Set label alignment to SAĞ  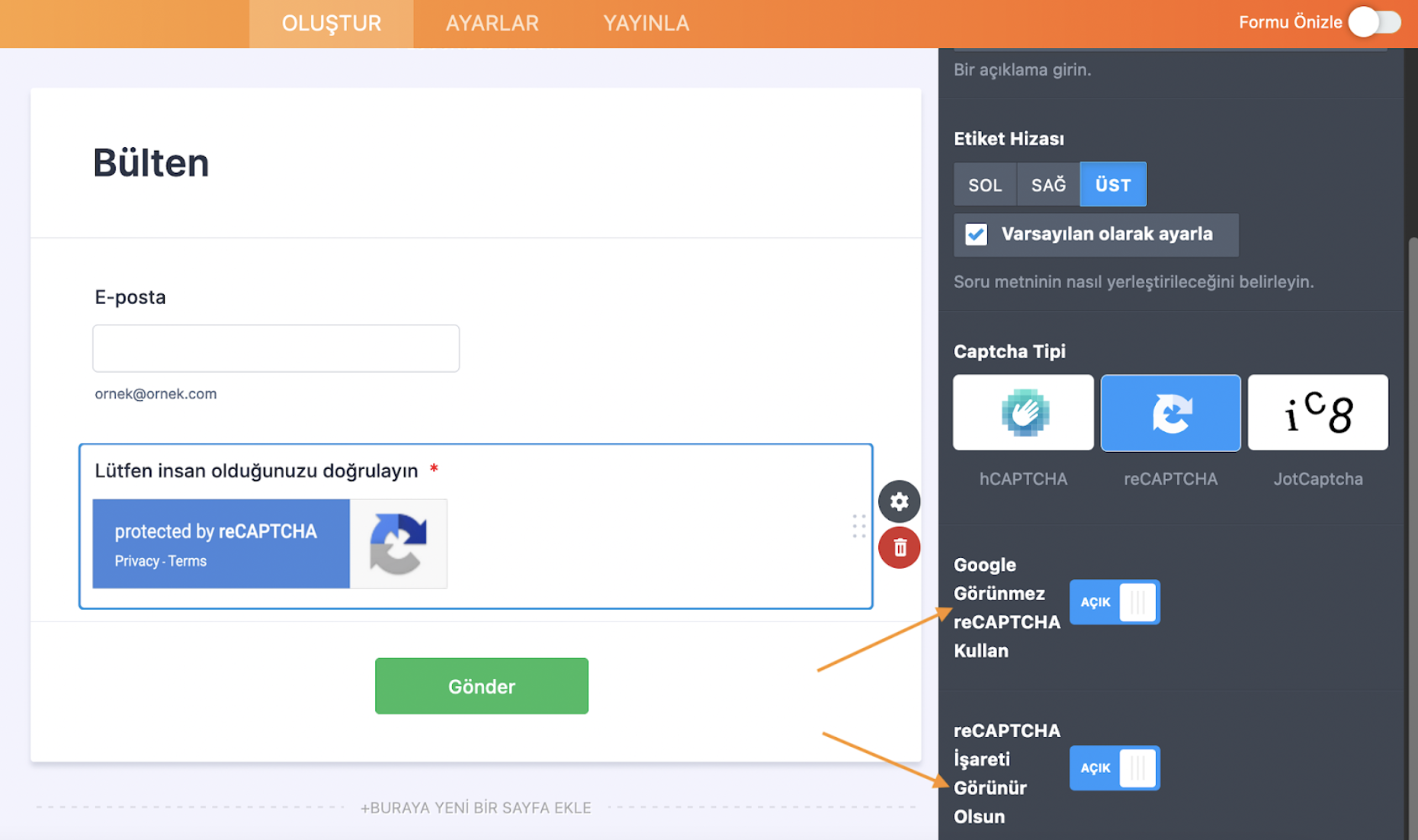pos(1048,184)
